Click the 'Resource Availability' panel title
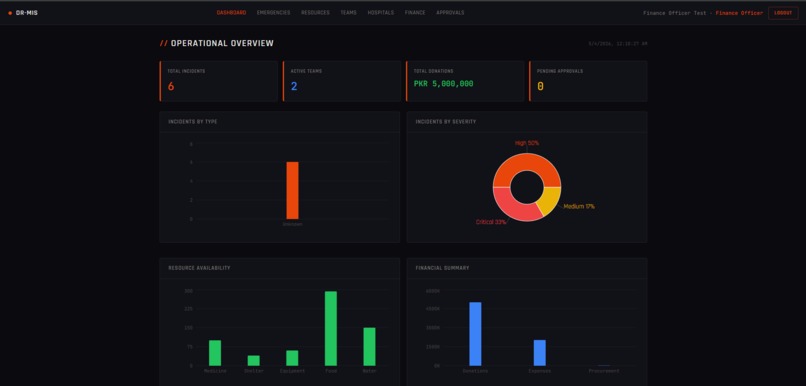This screenshot has height=386, width=806. (x=199, y=268)
